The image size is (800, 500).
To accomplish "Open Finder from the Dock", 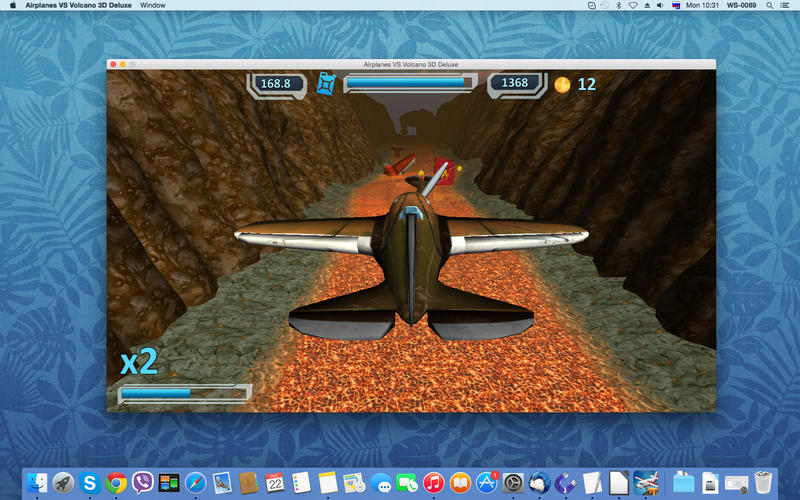I will tap(37, 483).
